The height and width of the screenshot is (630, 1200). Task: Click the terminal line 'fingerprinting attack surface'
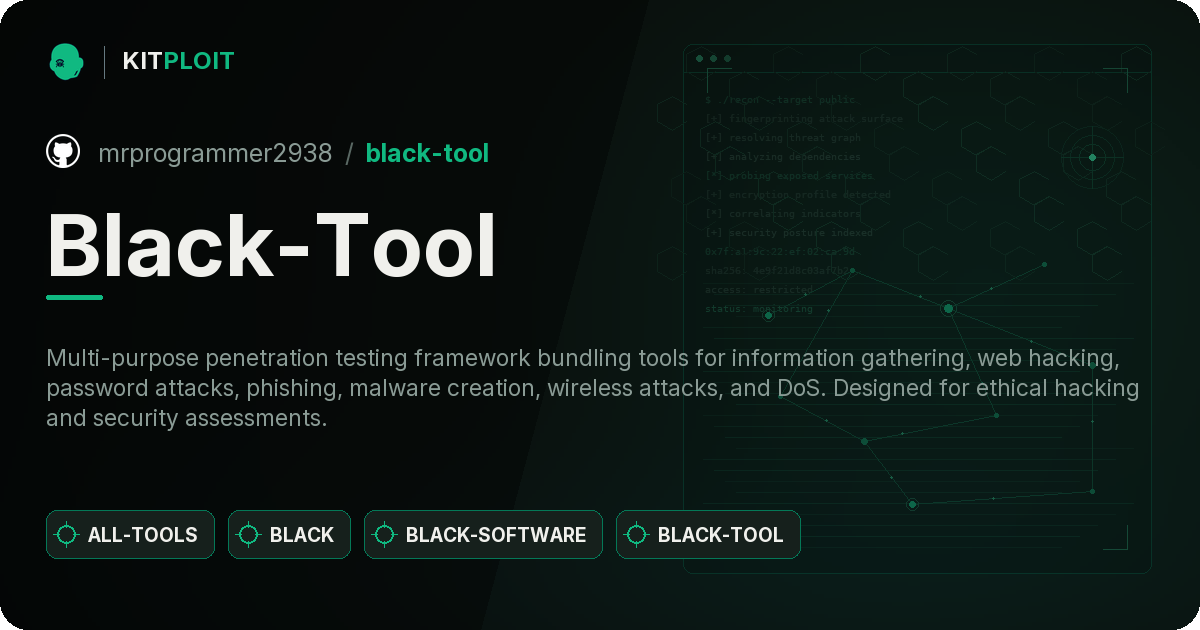coord(804,119)
